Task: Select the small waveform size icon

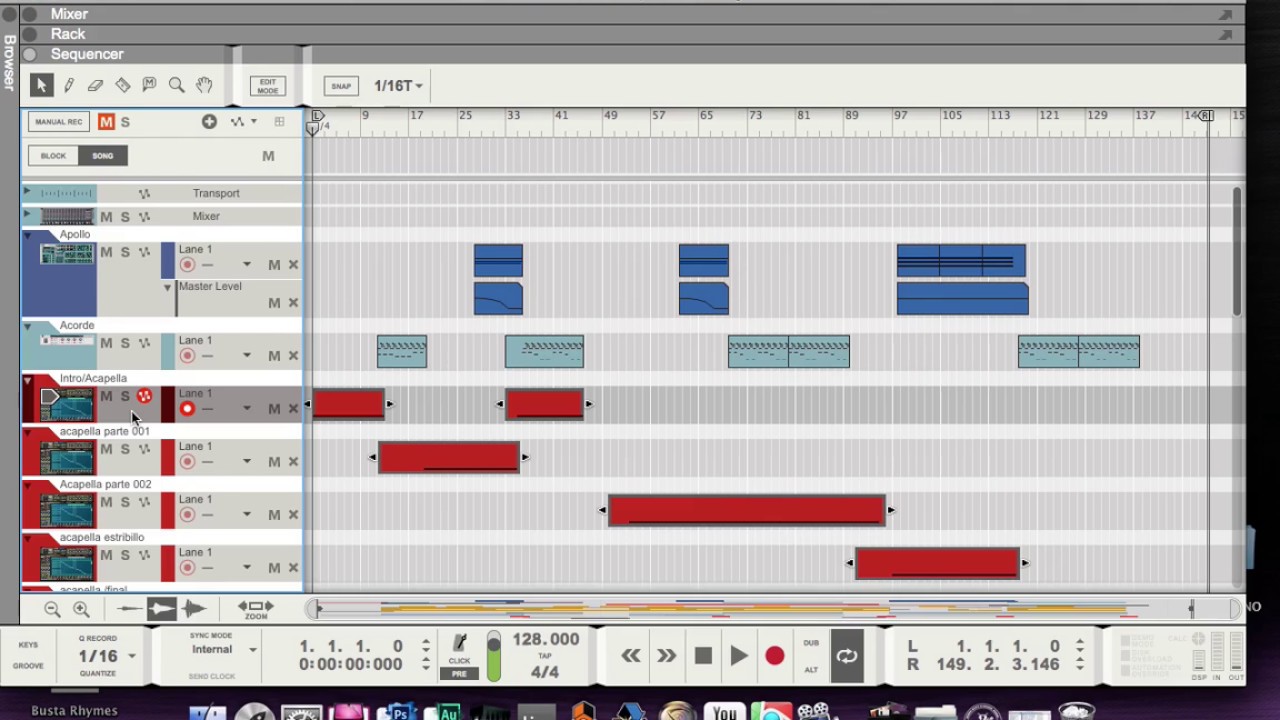Action: coord(129,608)
